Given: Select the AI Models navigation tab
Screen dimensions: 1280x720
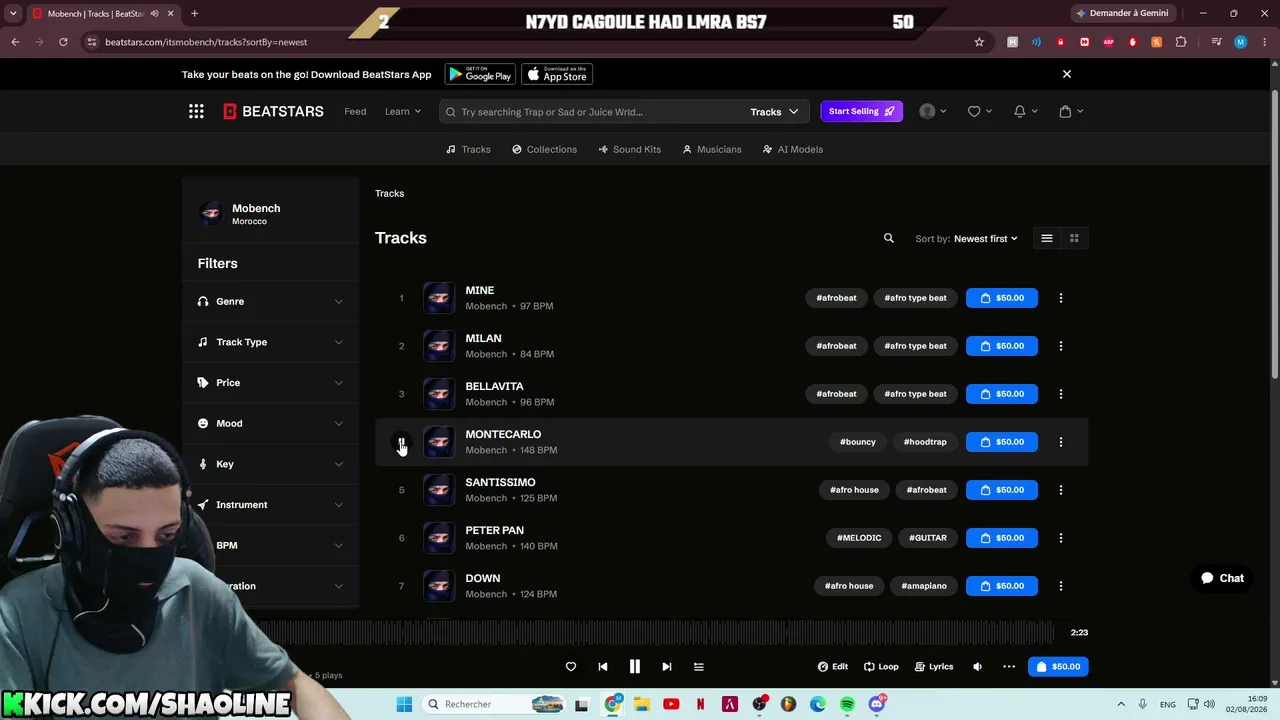Looking at the screenshot, I should click(x=792, y=149).
